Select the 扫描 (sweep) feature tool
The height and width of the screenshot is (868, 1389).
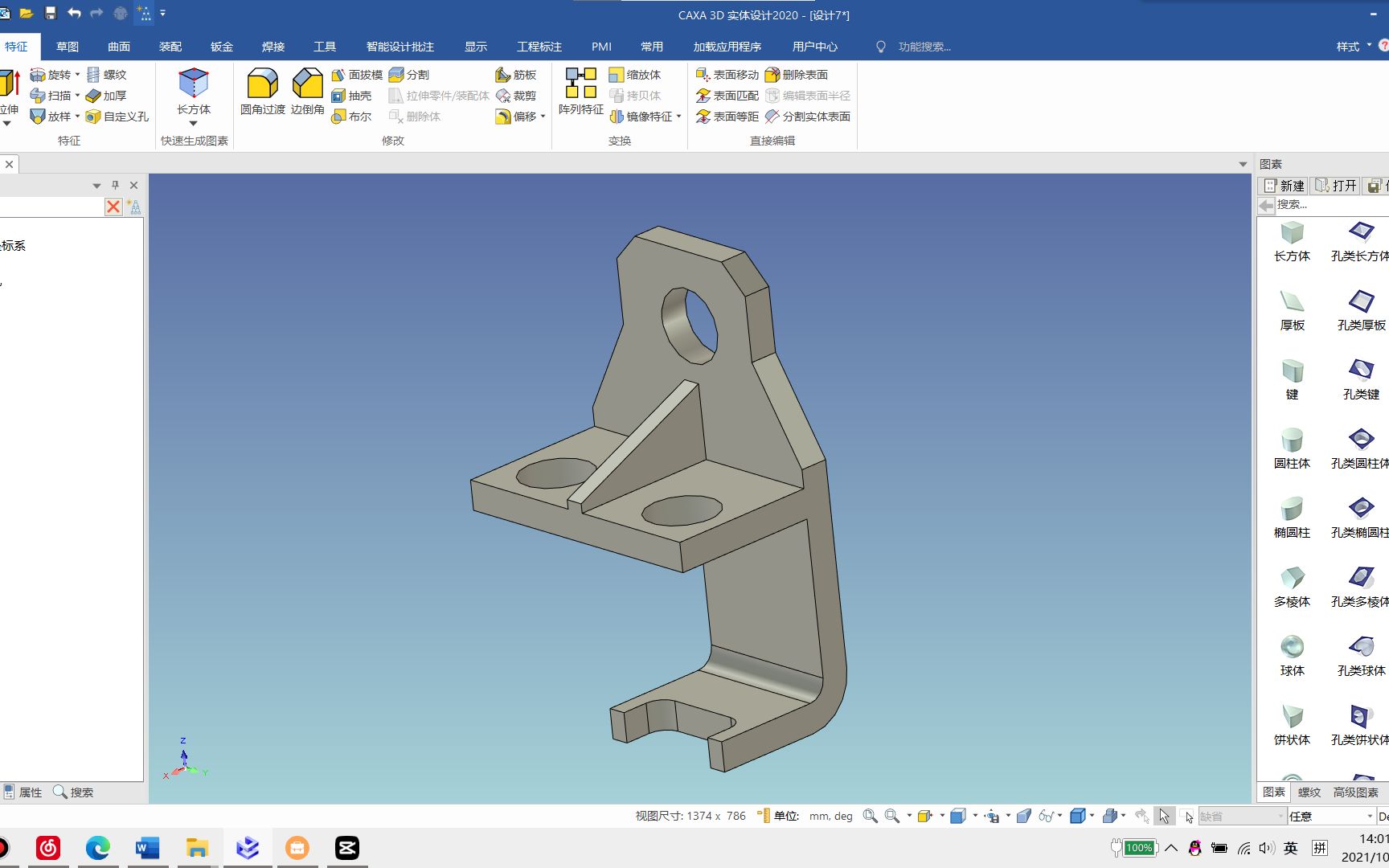tap(51, 96)
